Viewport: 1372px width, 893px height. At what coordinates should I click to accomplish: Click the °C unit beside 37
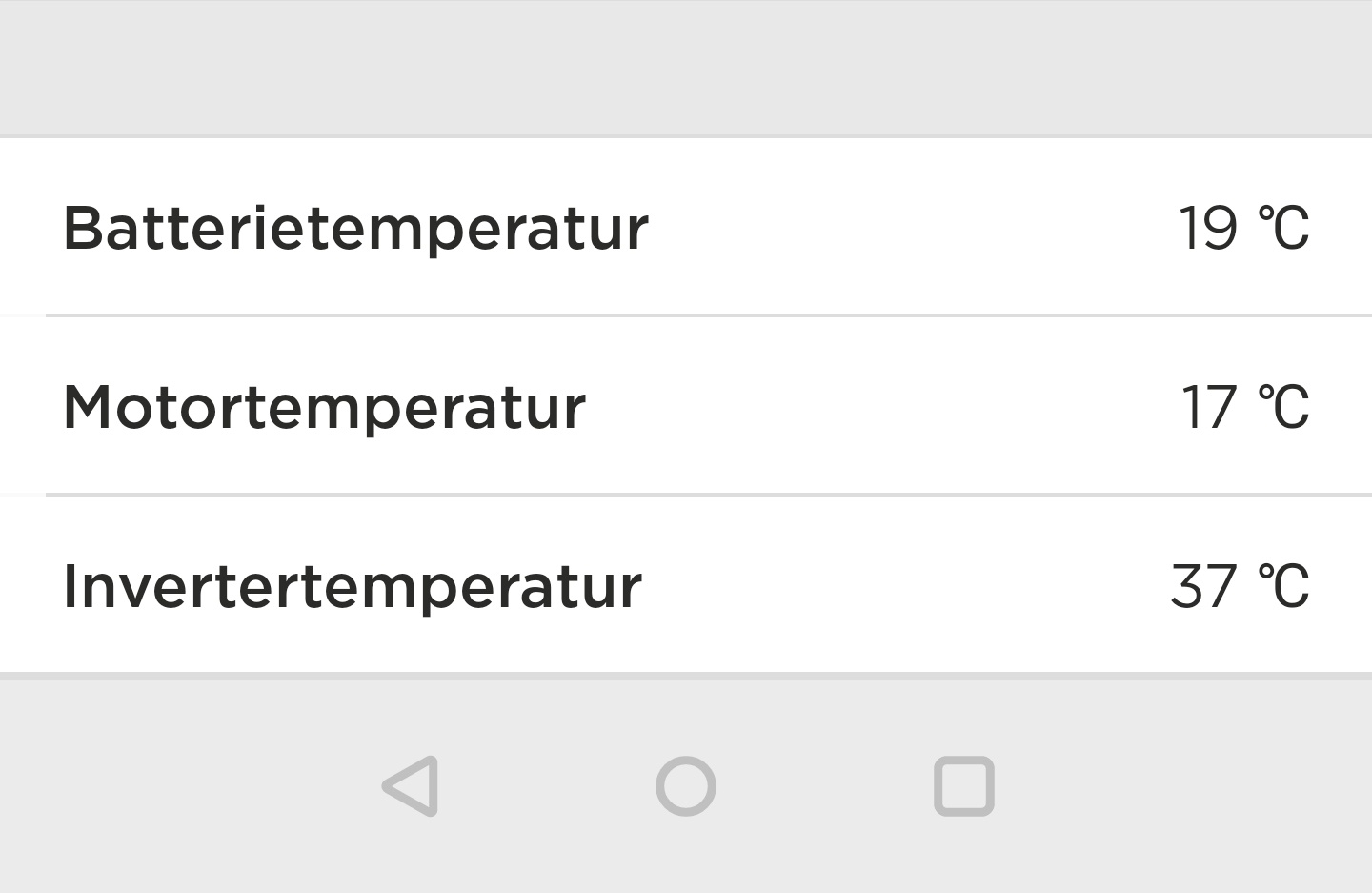(x=1283, y=586)
